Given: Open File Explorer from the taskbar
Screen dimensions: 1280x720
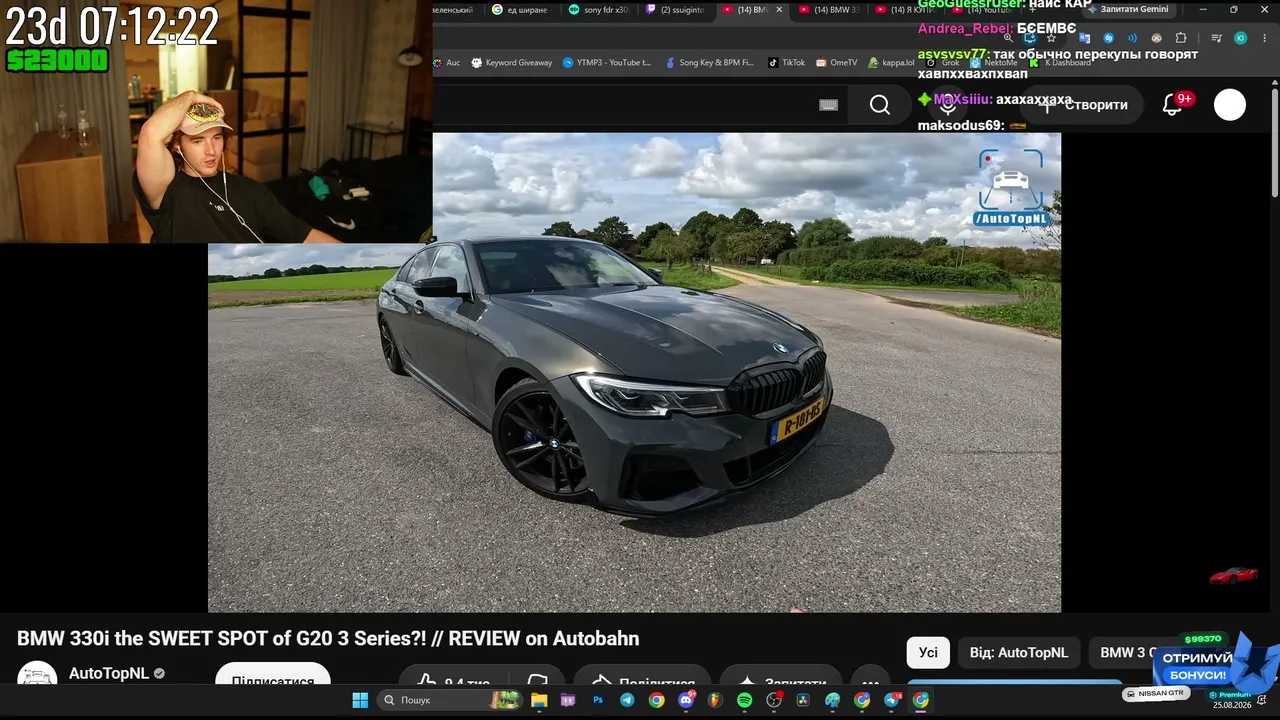Looking at the screenshot, I should [539, 700].
